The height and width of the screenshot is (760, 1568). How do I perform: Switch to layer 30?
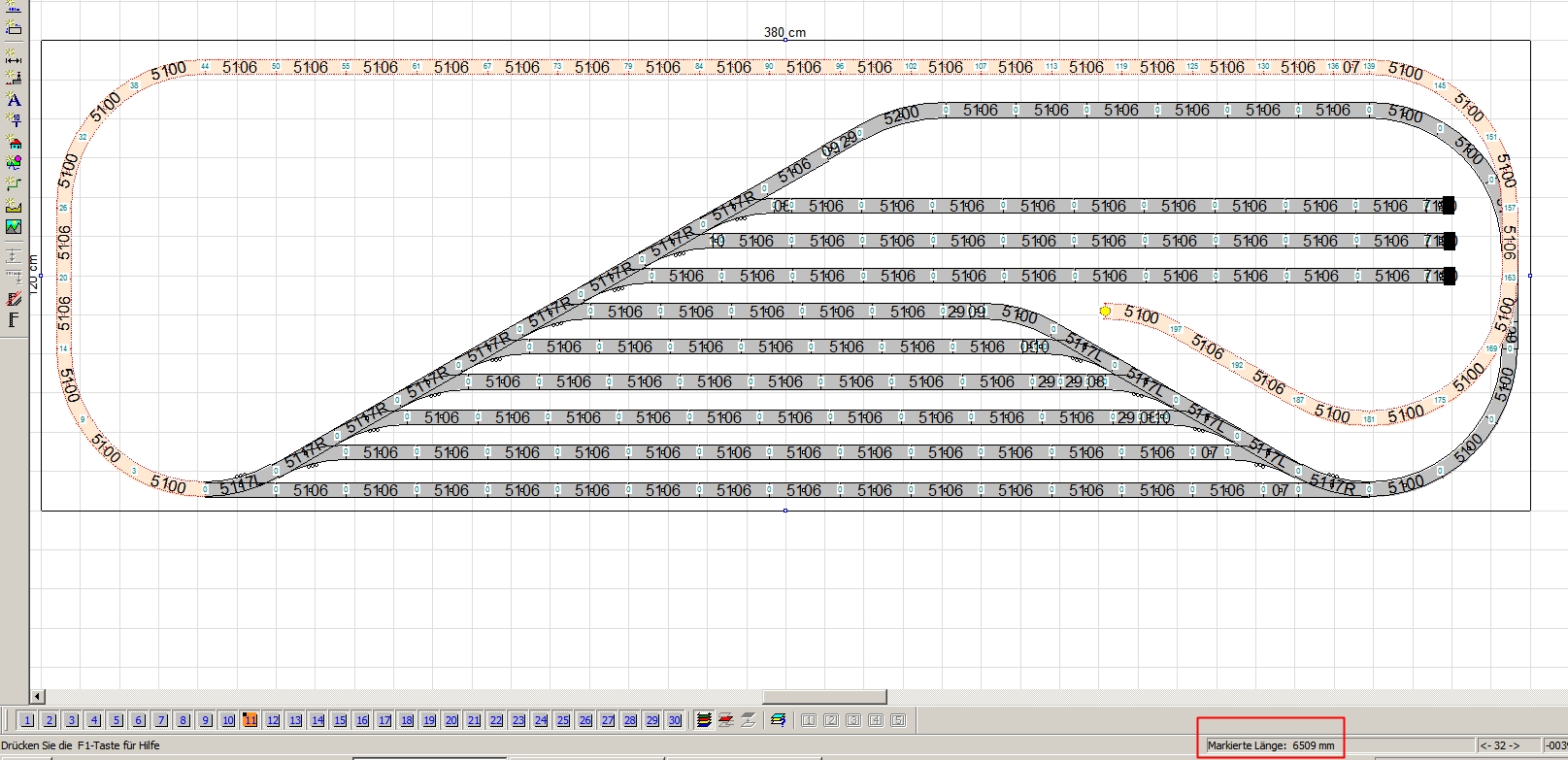click(675, 720)
